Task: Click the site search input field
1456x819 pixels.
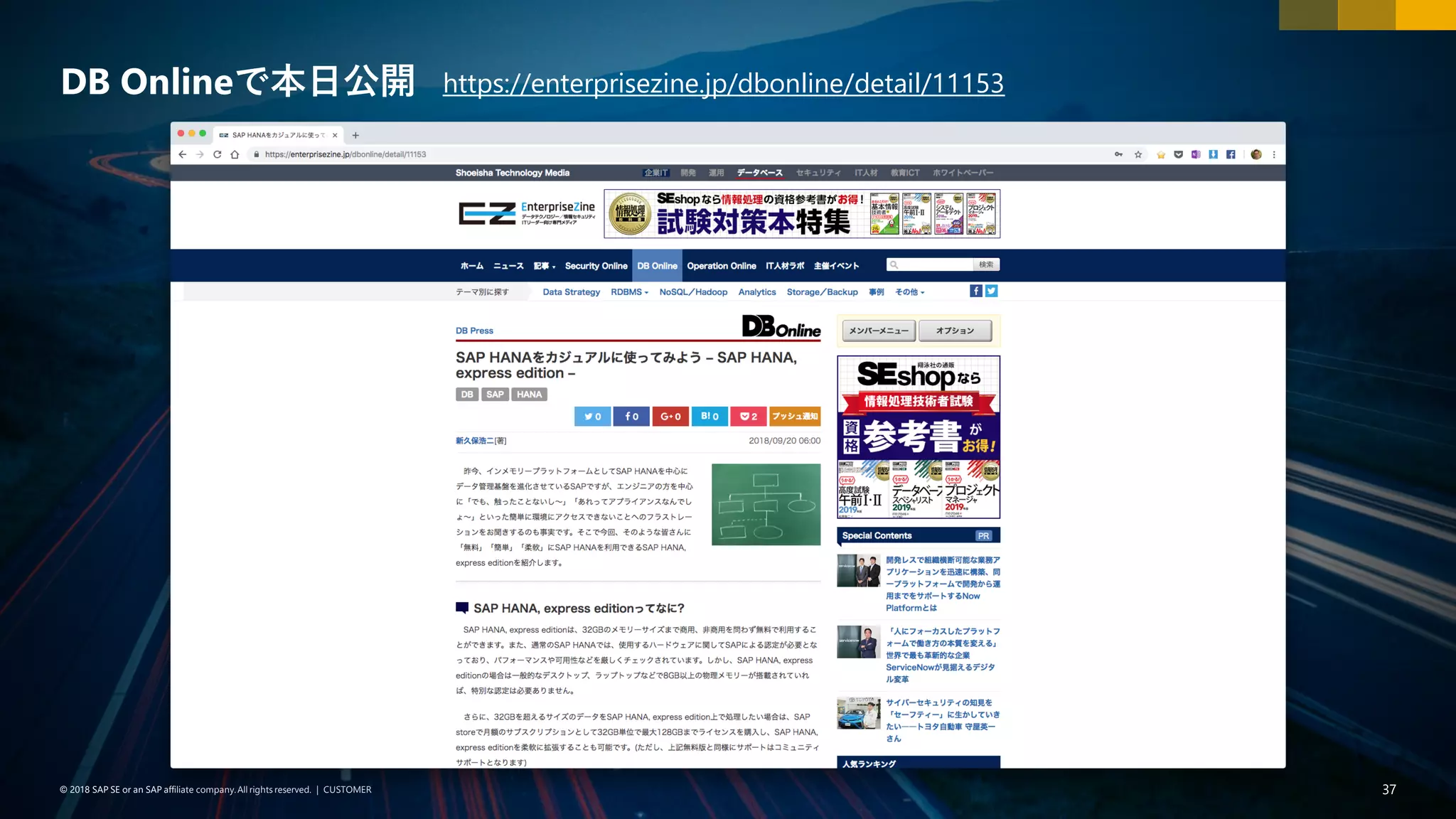Action: click(930, 264)
